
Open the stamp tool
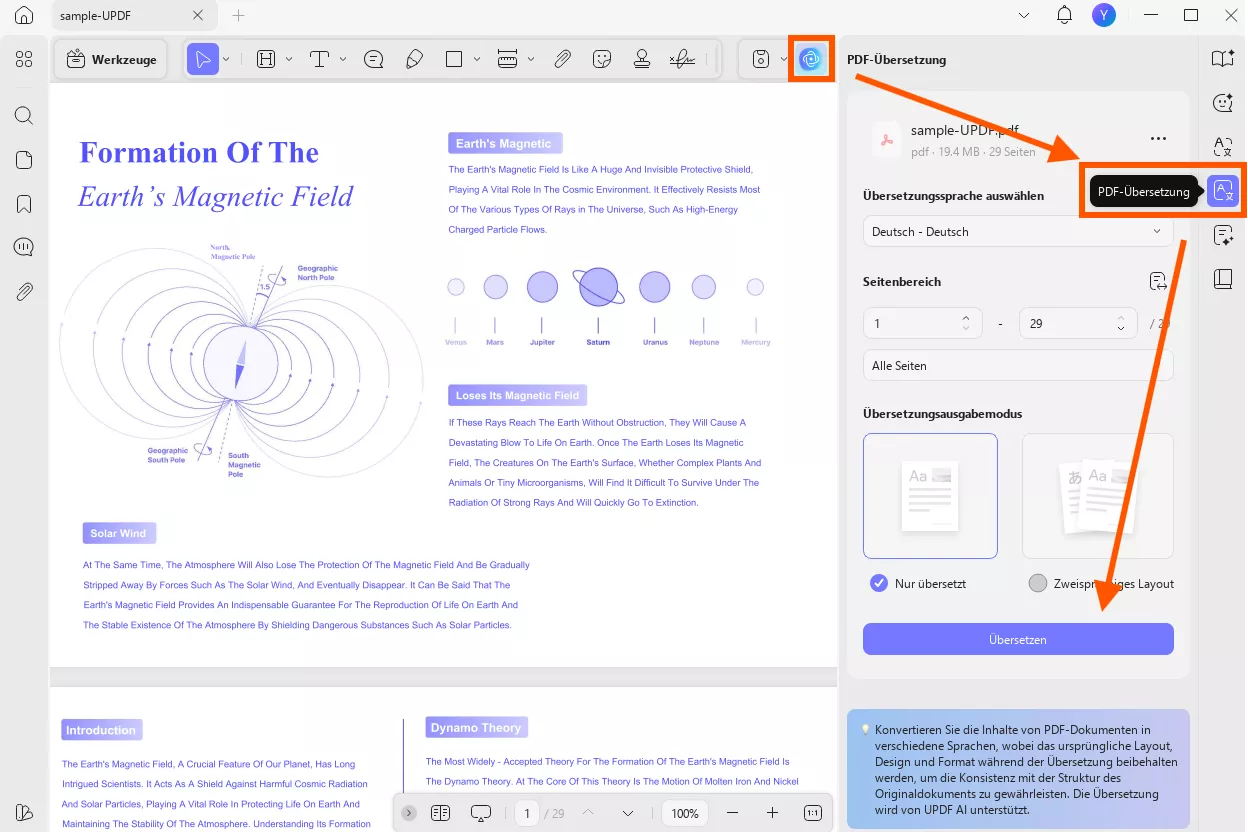pos(643,59)
